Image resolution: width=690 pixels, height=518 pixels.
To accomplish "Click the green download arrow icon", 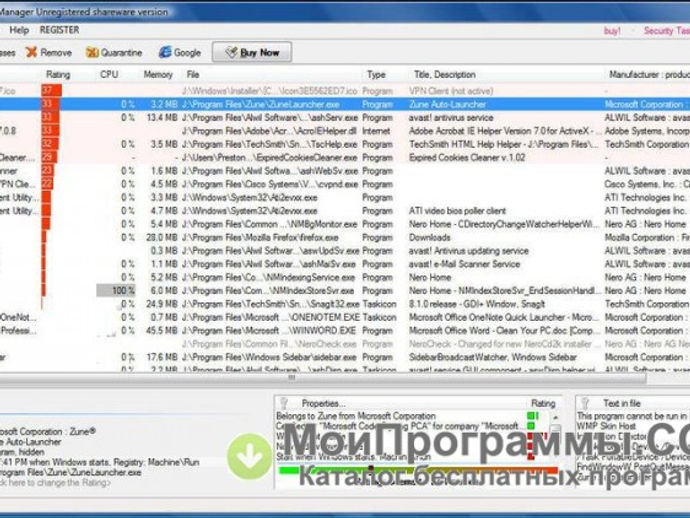I will pyautogui.click(x=250, y=456).
